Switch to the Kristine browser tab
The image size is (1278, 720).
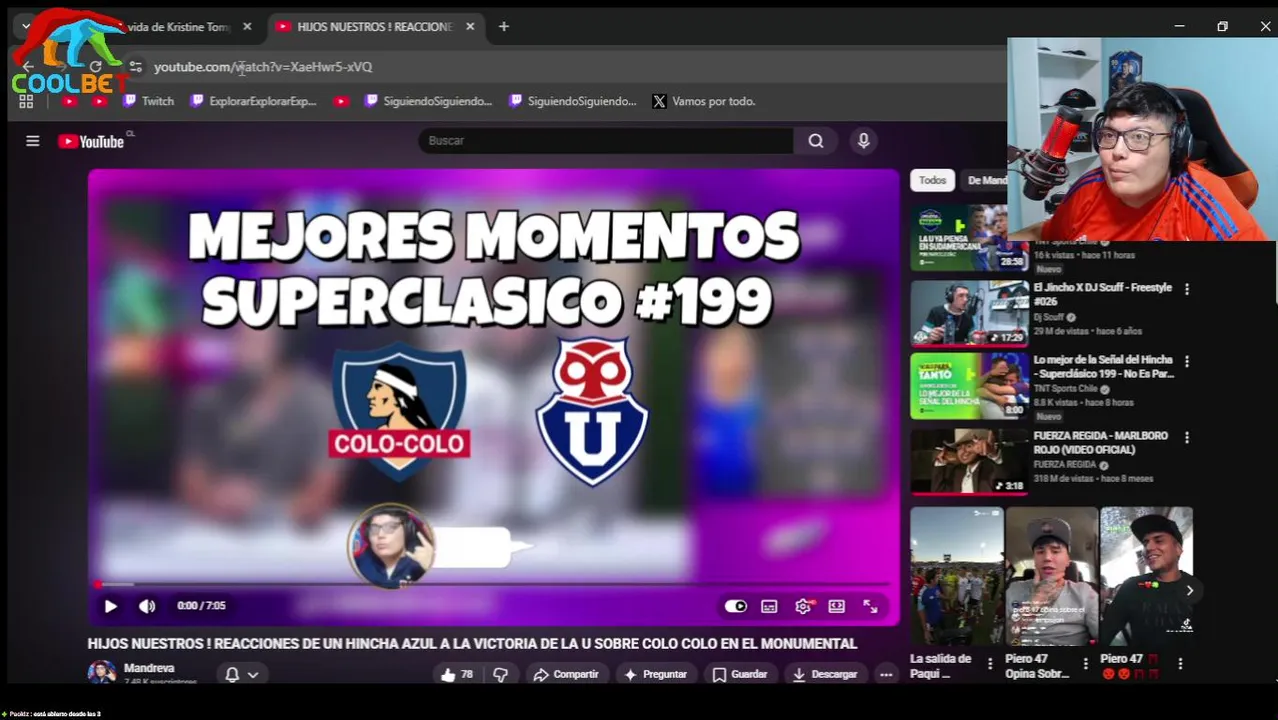(x=180, y=27)
